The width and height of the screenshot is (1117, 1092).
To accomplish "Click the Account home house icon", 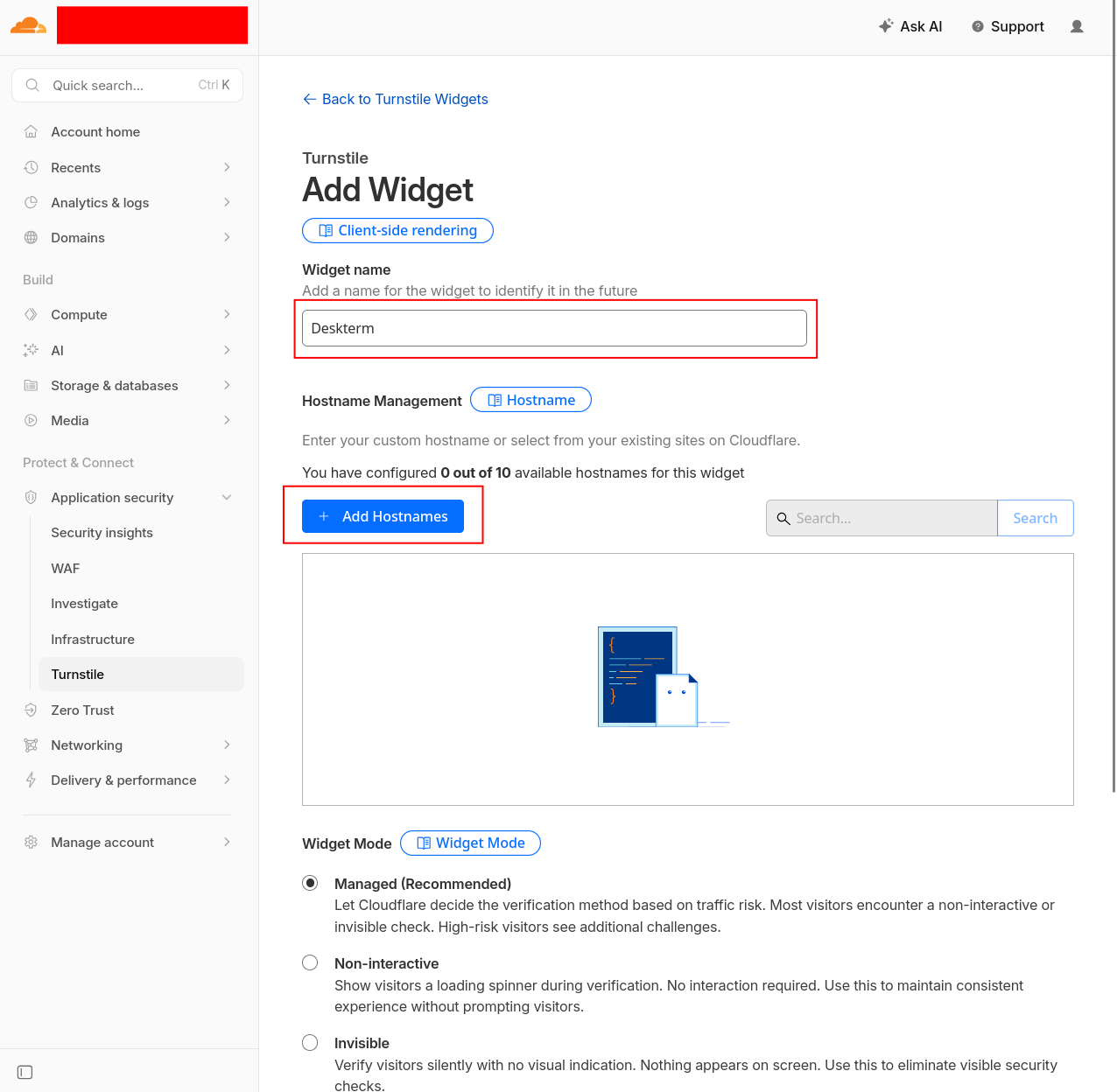I will [x=31, y=131].
